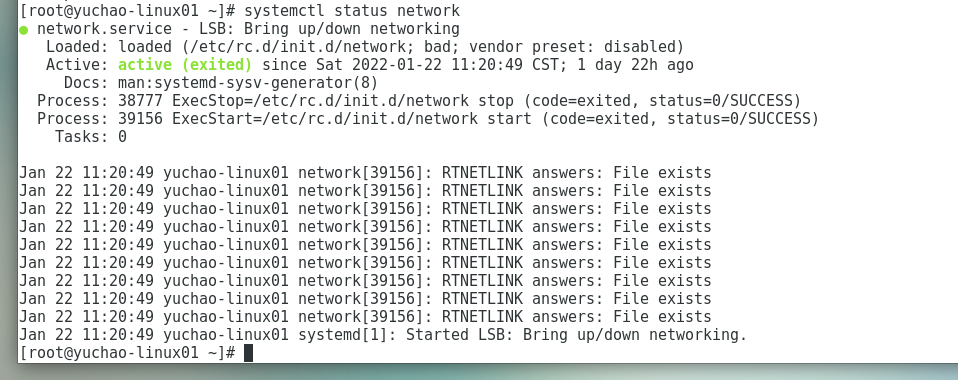Click process ID 38777 on ExecStop line
The image size is (958, 380).
(141, 101)
